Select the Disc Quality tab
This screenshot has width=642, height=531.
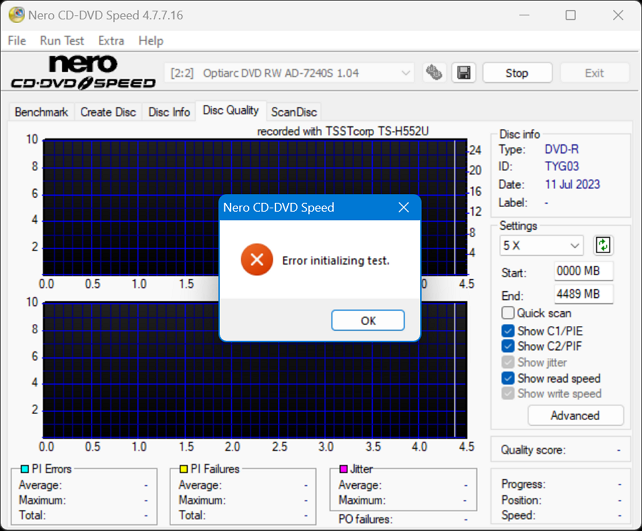coord(231,111)
